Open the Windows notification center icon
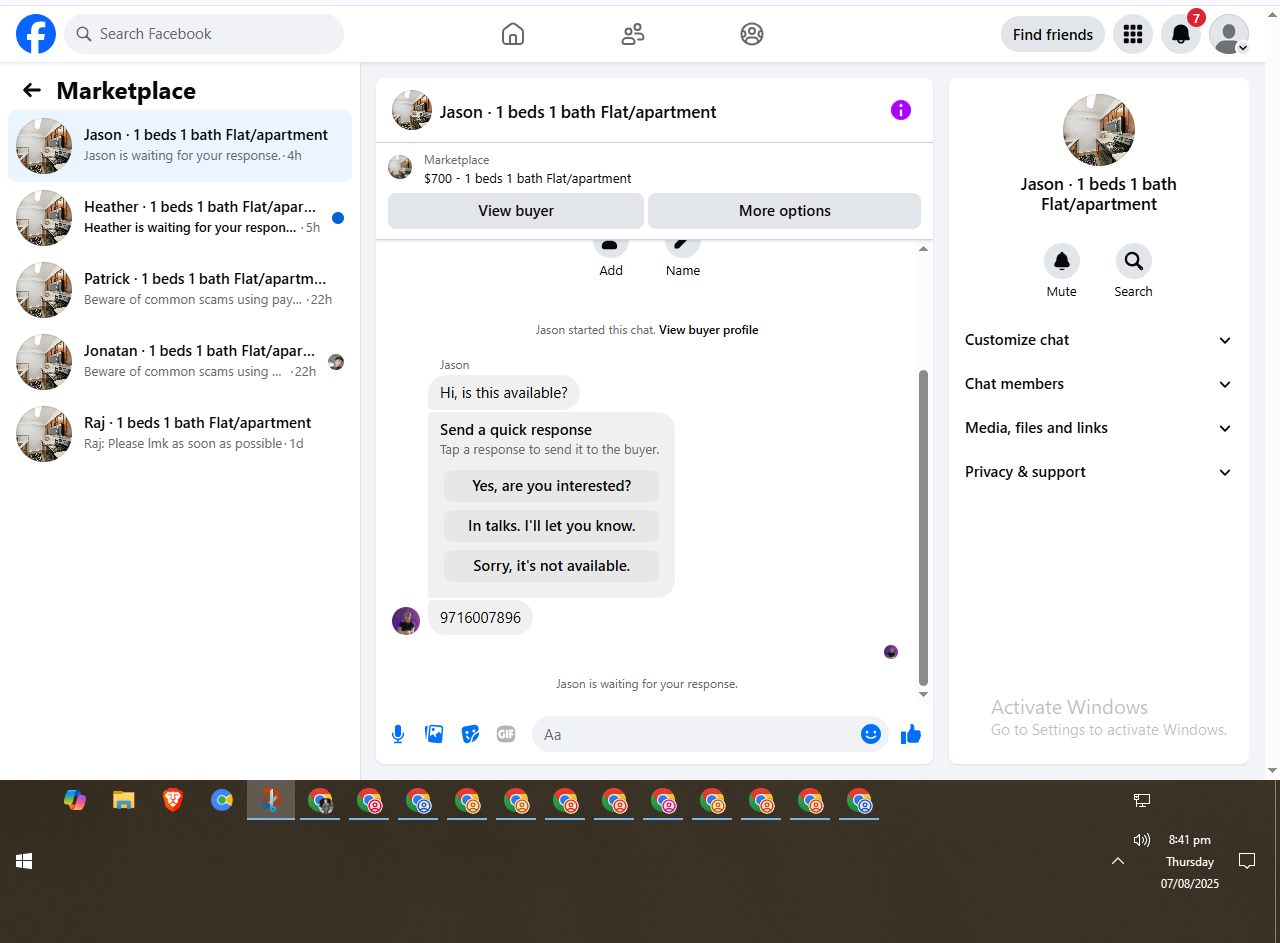The width and height of the screenshot is (1280, 943). pyautogui.click(x=1247, y=861)
